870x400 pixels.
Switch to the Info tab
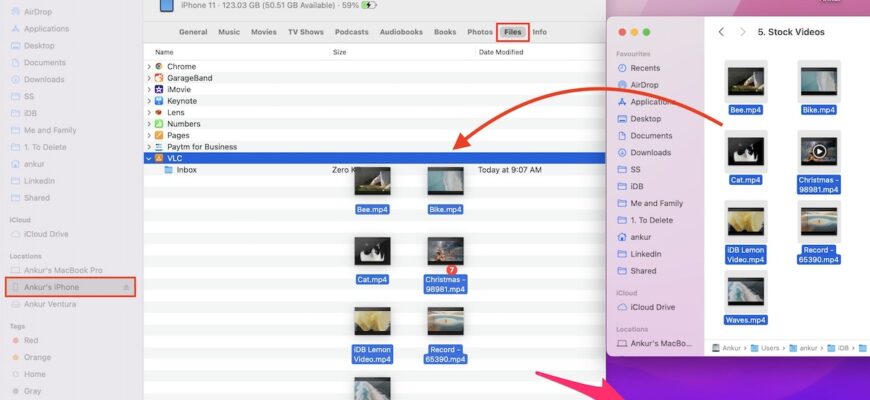point(540,32)
